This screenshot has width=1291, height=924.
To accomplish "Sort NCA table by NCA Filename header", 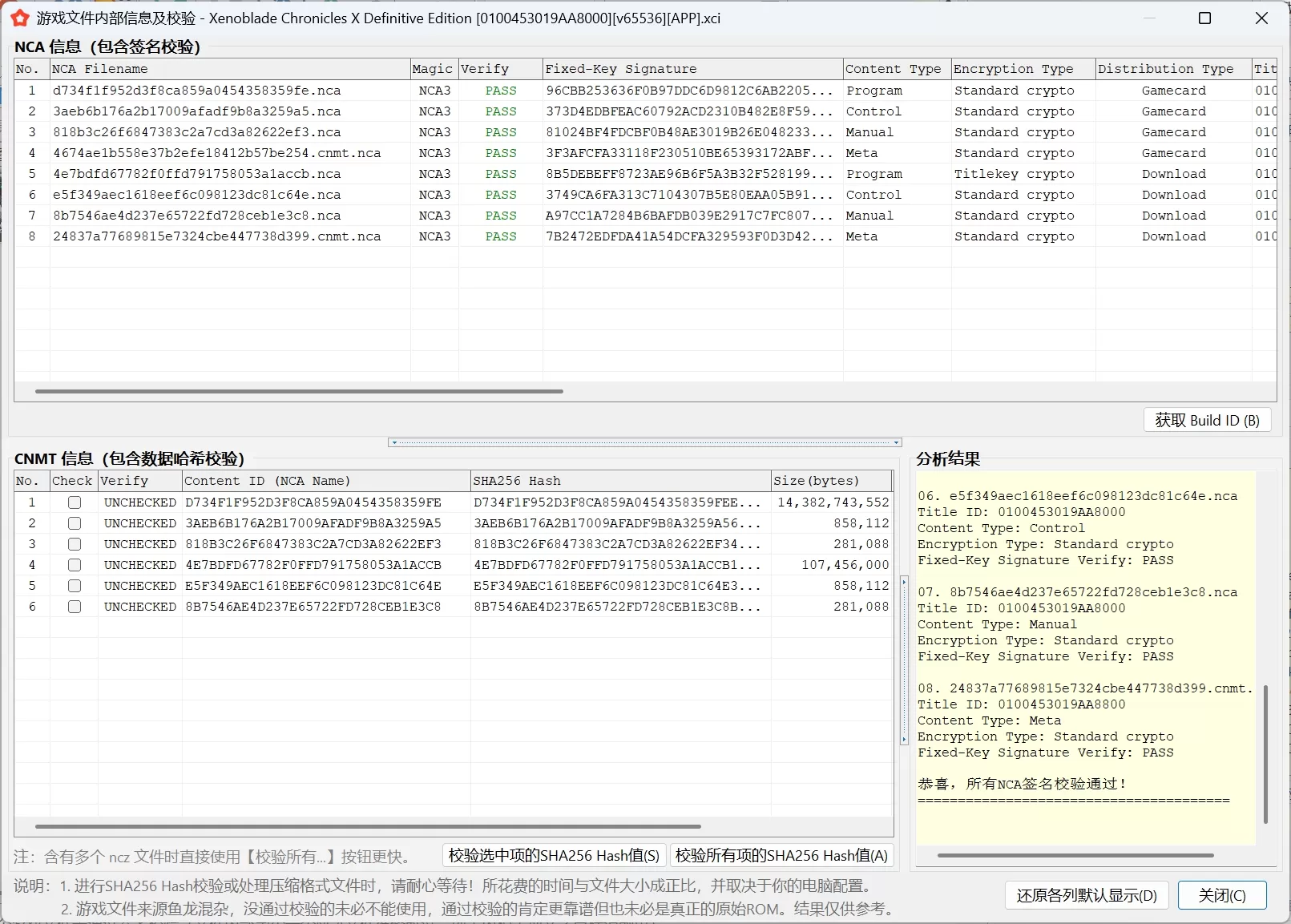I will tap(230, 69).
